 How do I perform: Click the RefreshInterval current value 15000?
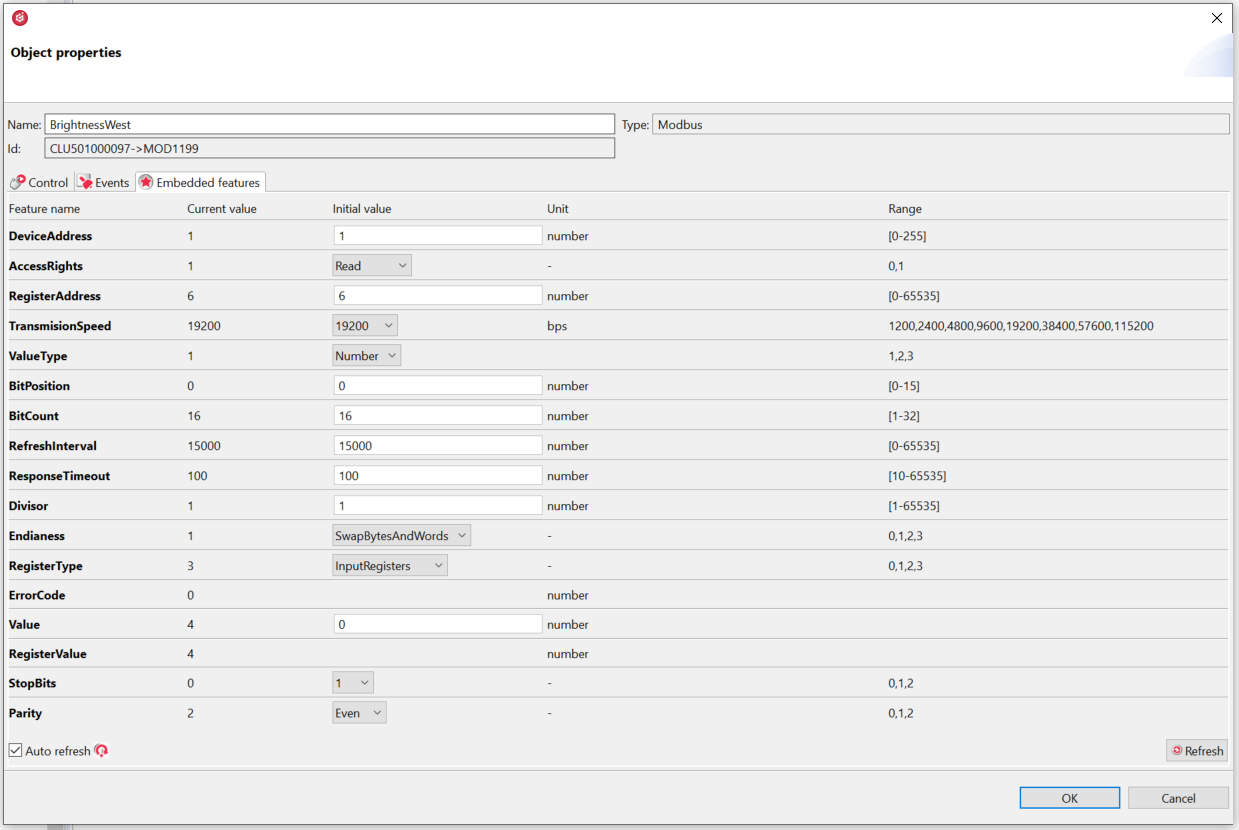pos(204,446)
